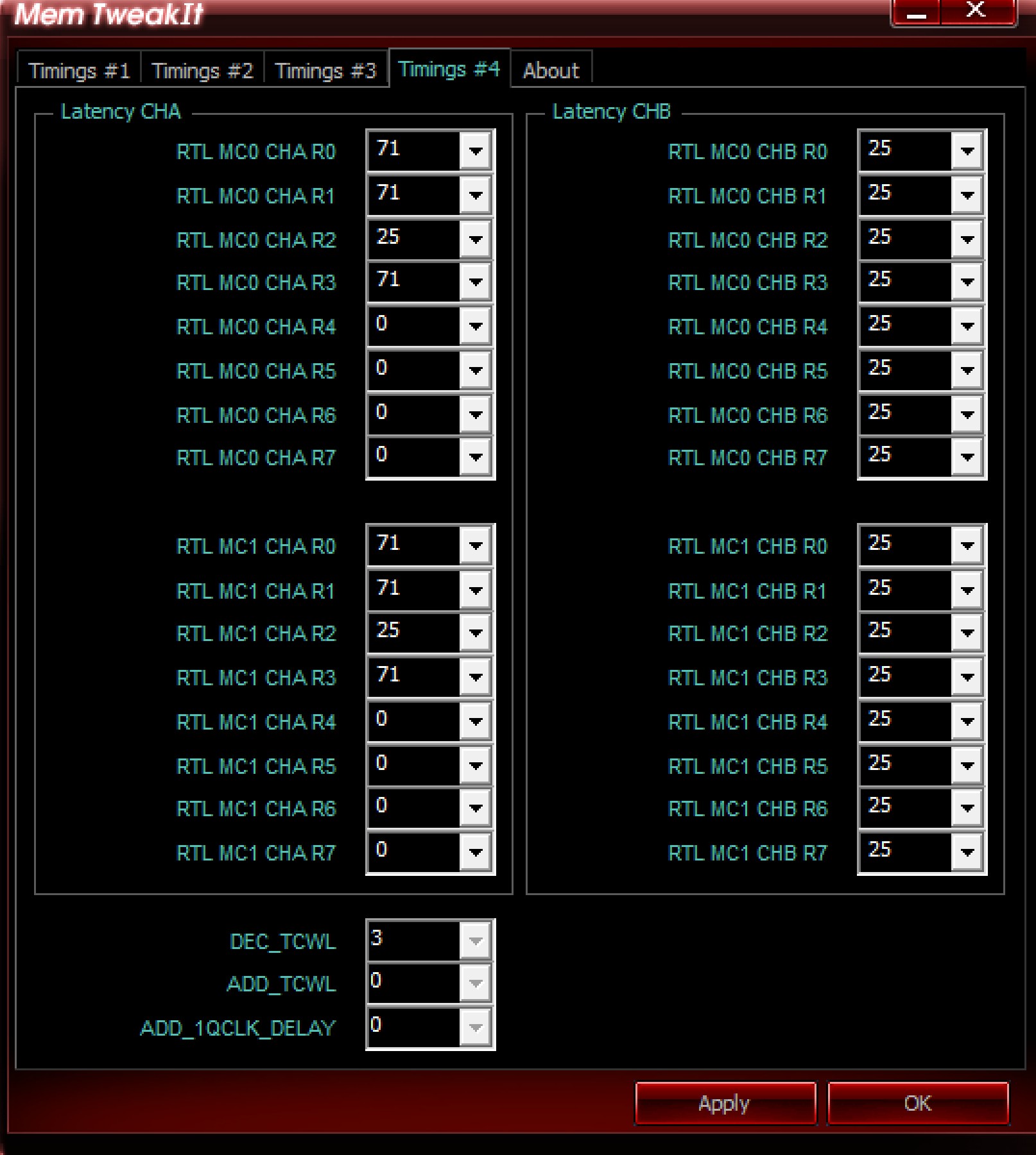Expand the RTL MC1 CHA R2 dropdown

click(475, 633)
